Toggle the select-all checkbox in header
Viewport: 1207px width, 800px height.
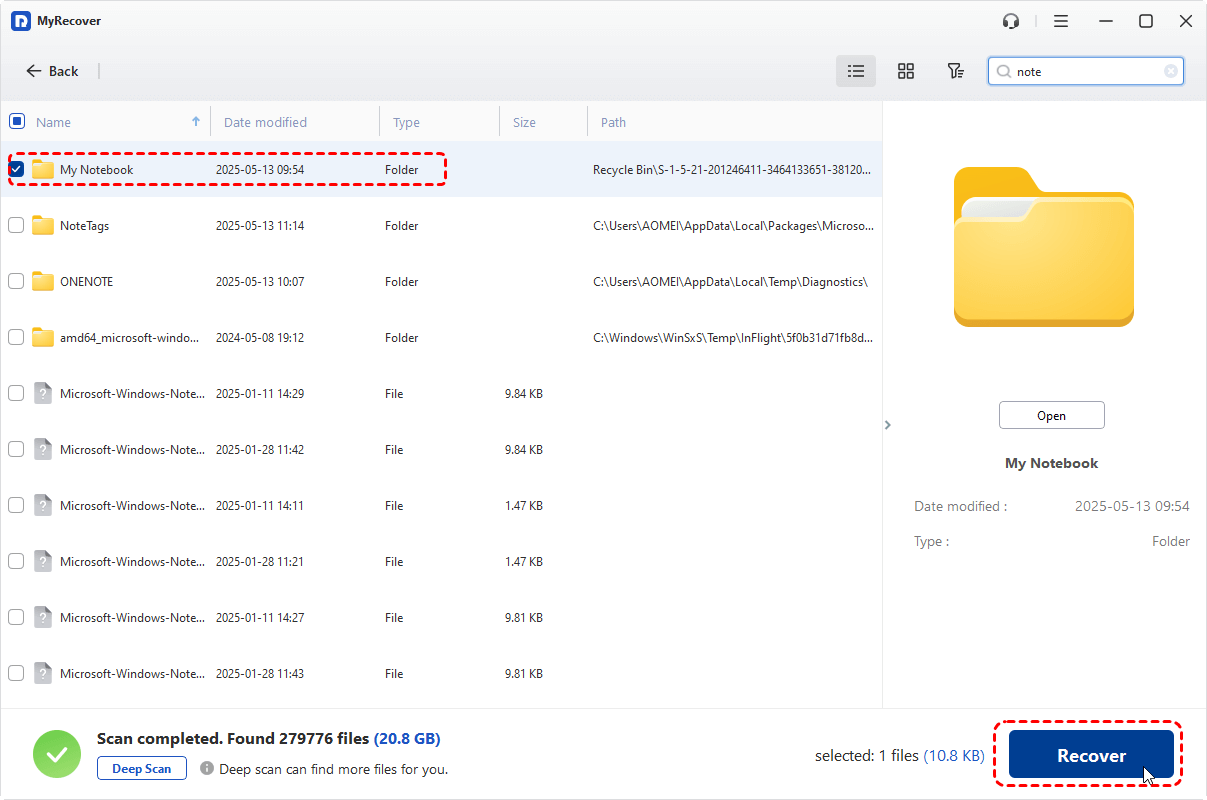(x=17, y=121)
